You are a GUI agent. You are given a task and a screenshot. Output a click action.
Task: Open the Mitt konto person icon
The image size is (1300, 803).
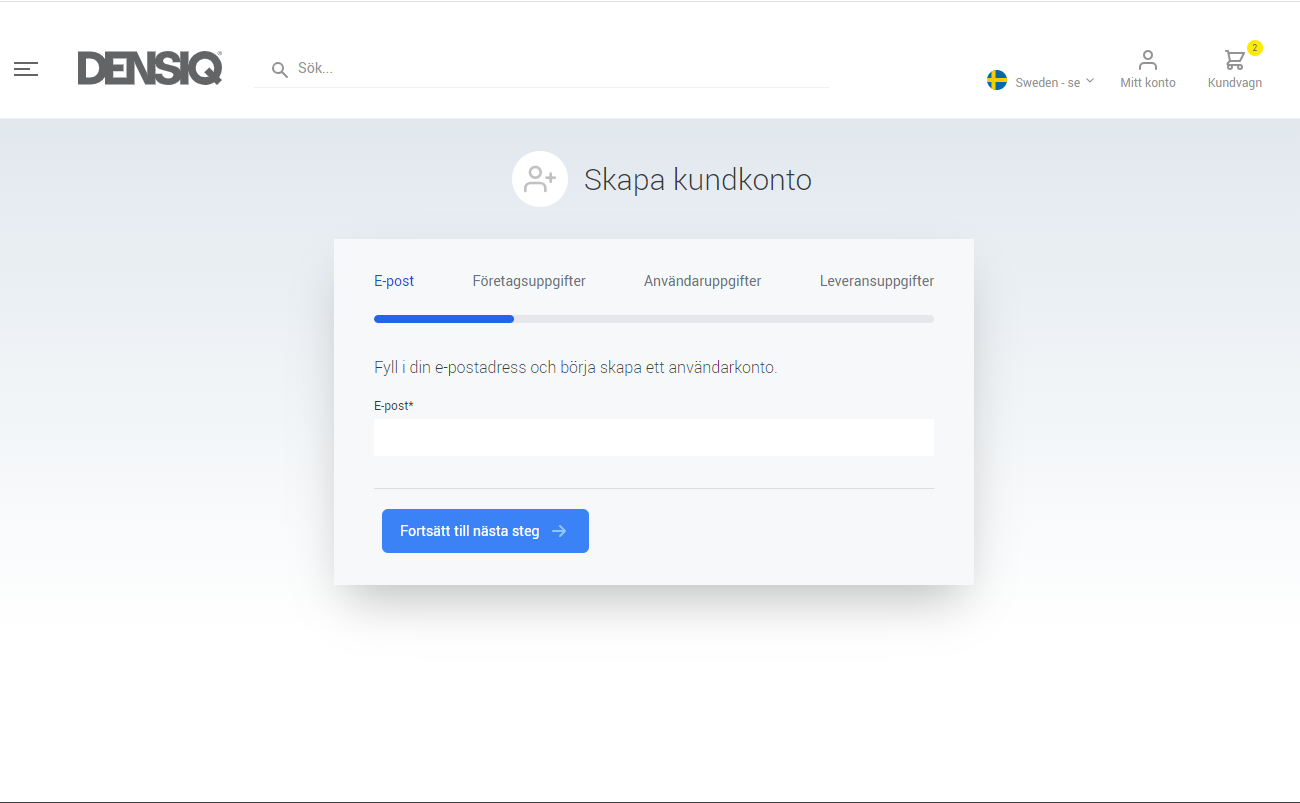click(x=1147, y=60)
